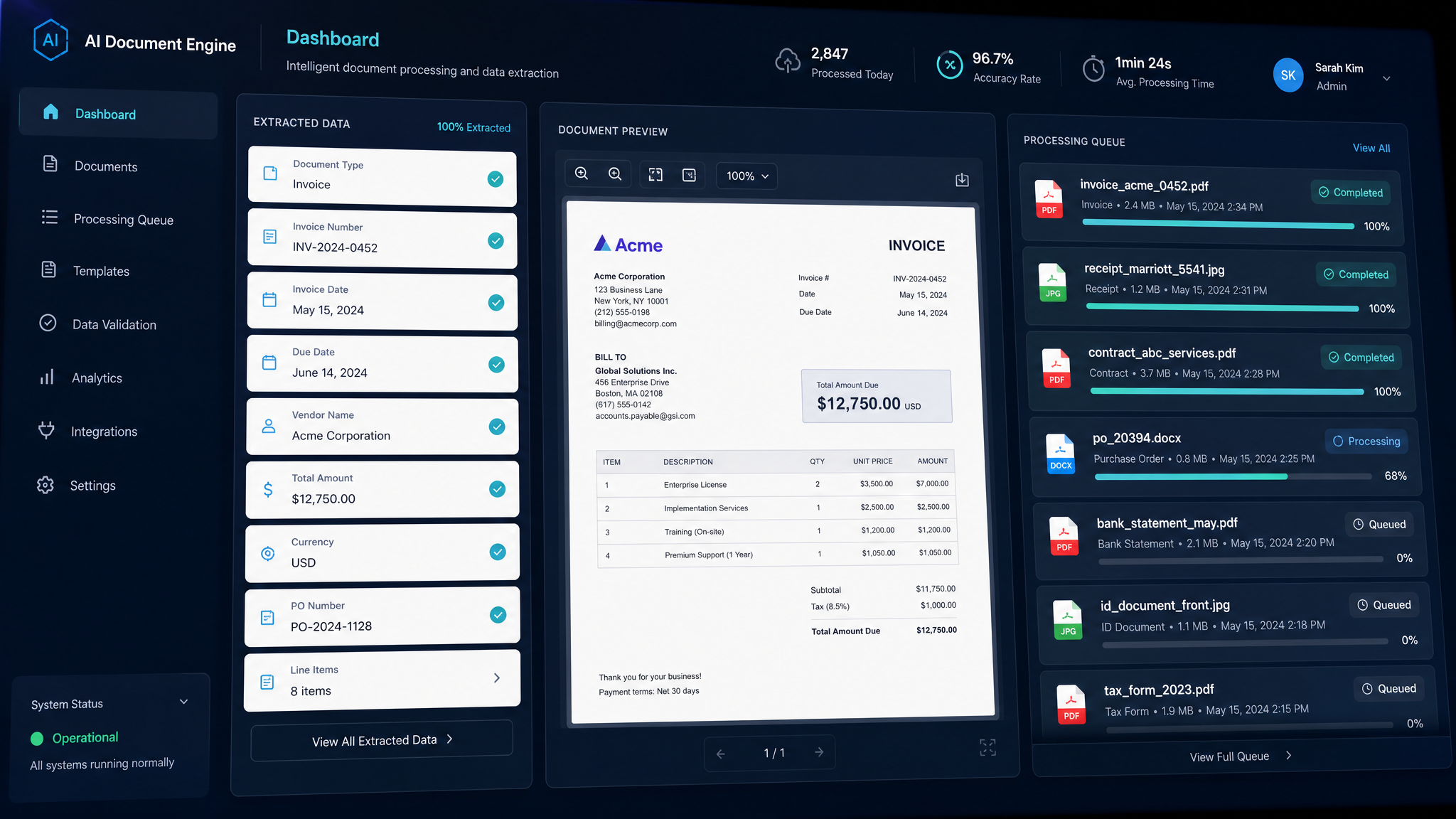
Task: Click View All Extracted Data button
Action: pyautogui.click(x=382, y=741)
